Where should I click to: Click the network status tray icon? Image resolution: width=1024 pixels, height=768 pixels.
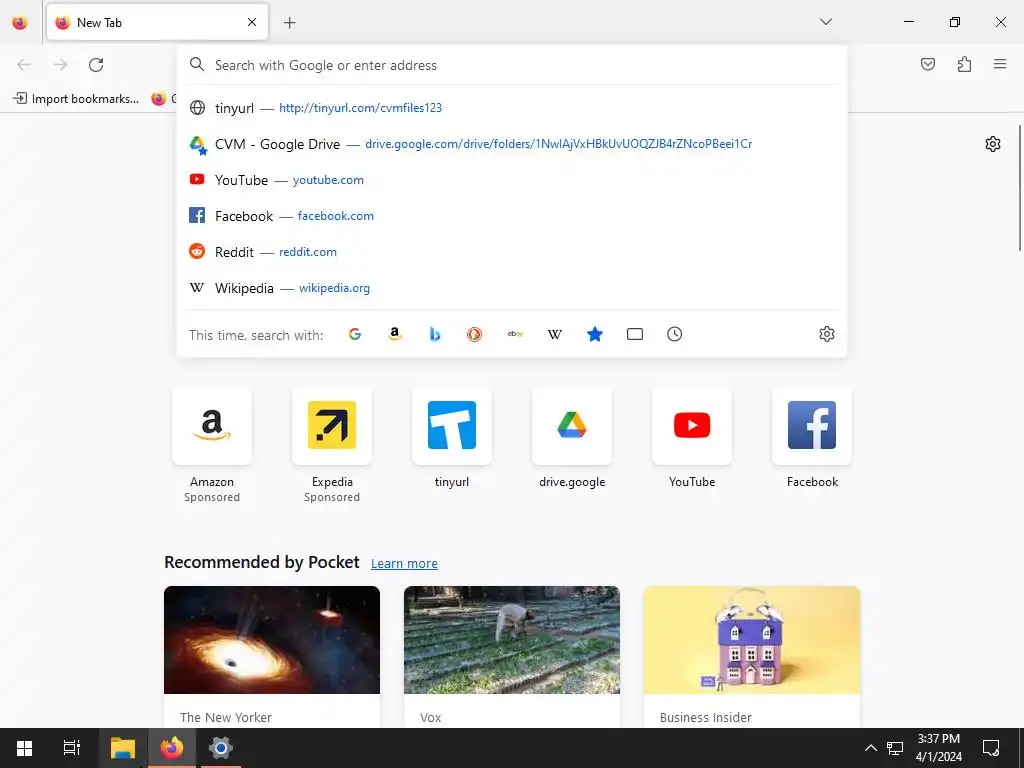[x=895, y=748]
